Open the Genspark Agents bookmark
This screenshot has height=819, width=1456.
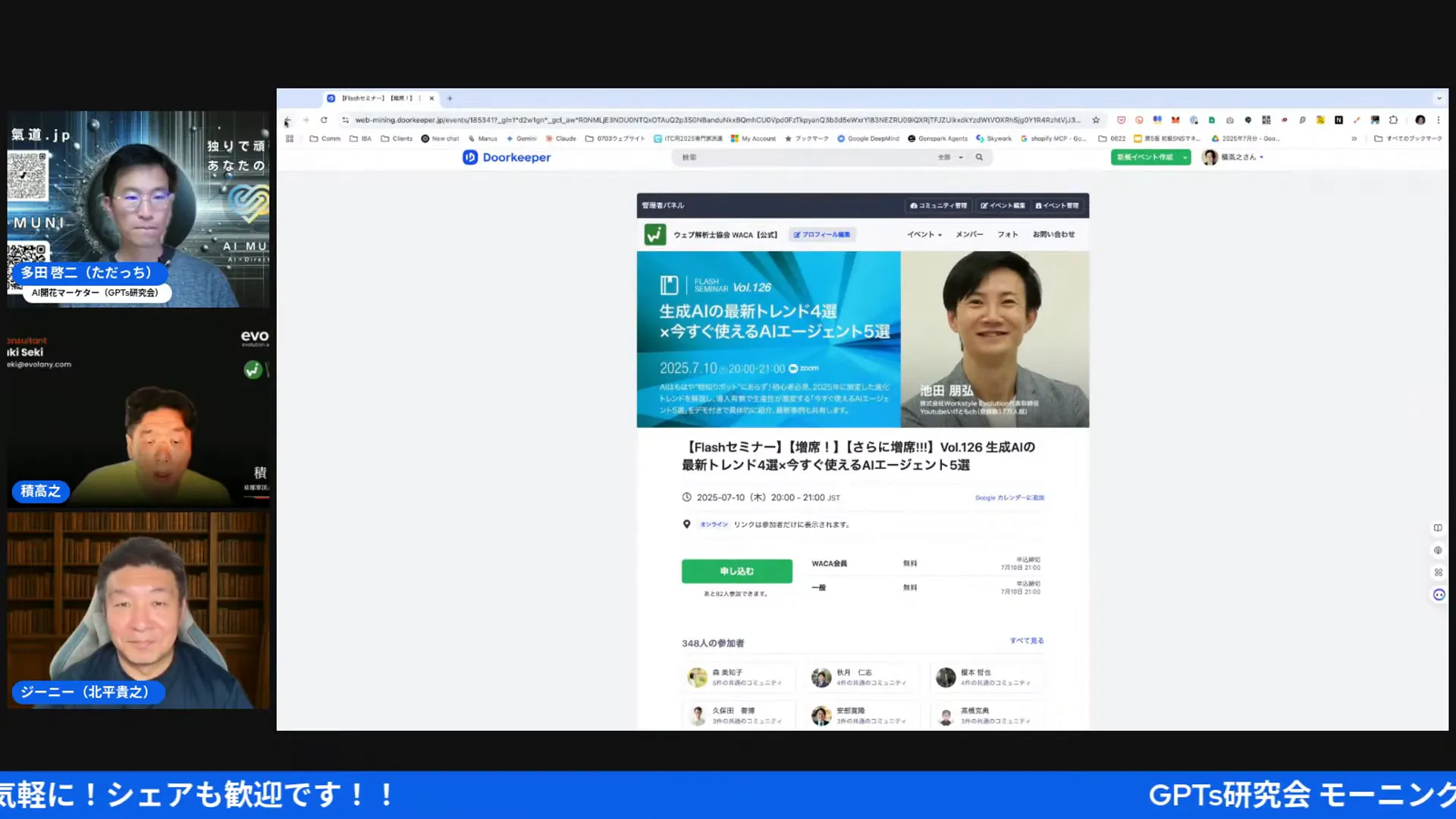point(937,139)
